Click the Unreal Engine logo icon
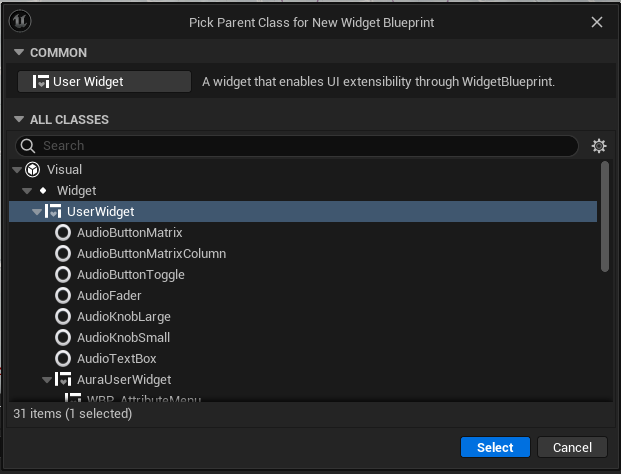The width and height of the screenshot is (621, 474). [x=20, y=21]
